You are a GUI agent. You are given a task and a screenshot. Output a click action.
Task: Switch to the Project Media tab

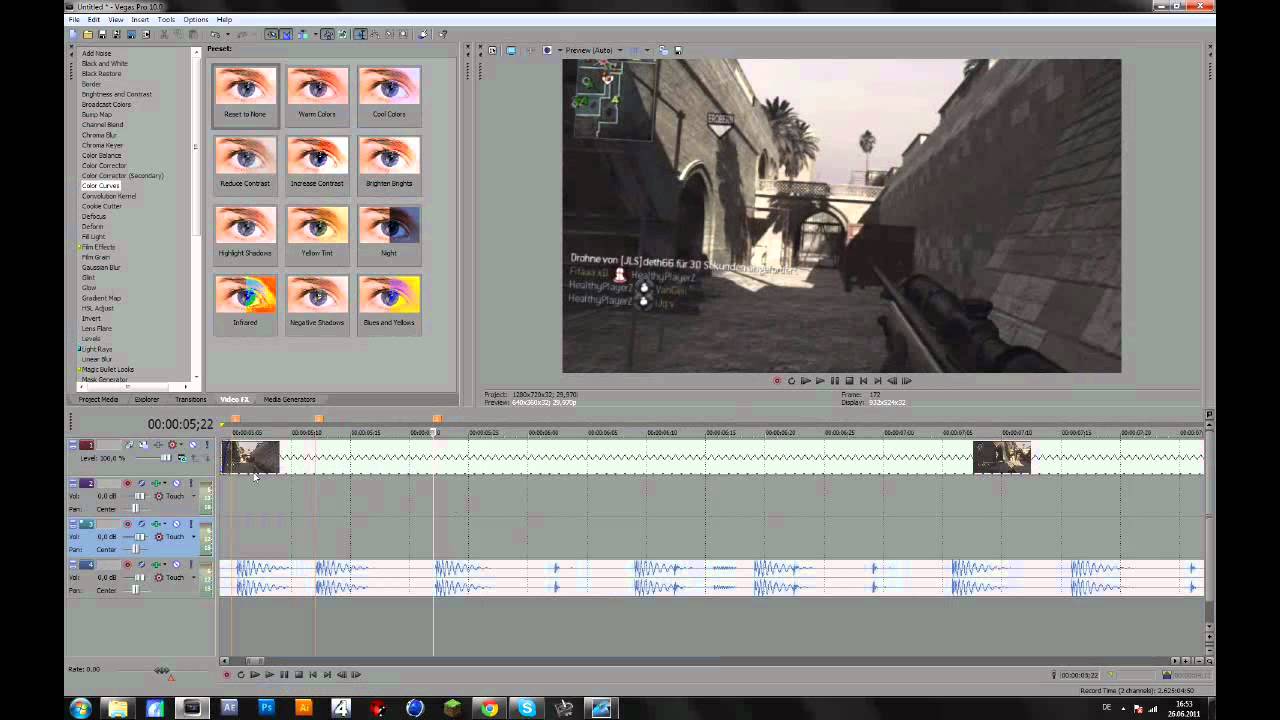click(98, 399)
